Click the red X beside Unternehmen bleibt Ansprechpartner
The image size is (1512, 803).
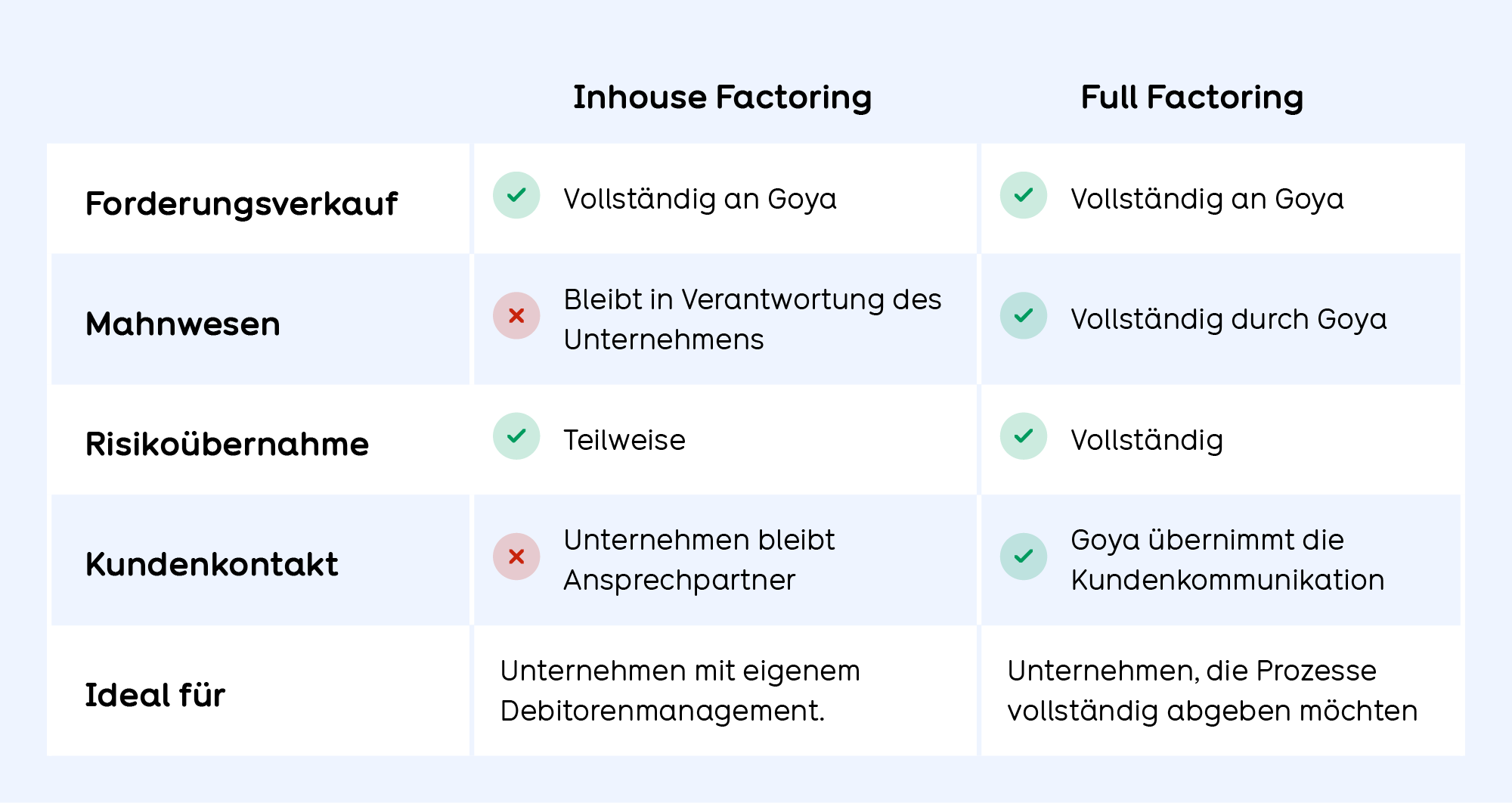point(516,557)
